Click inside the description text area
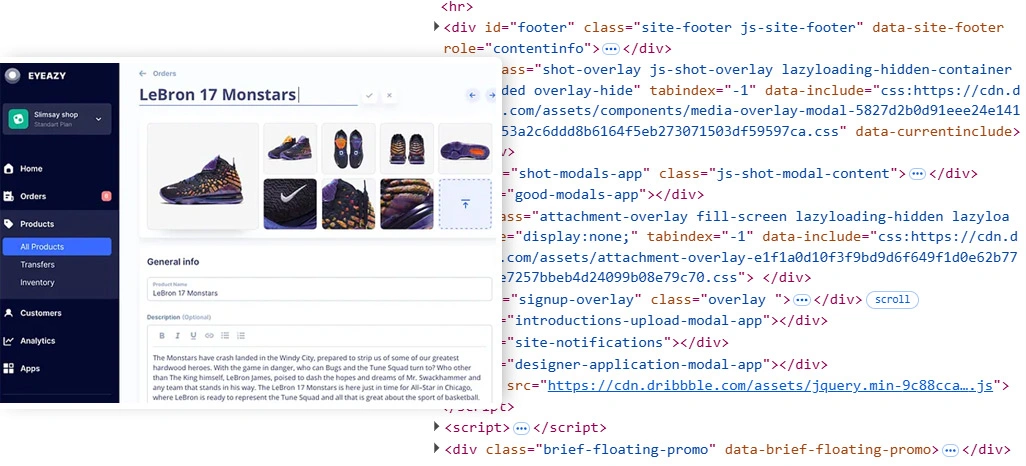This screenshot has height=466, width=1026. pyautogui.click(x=319, y=377)
